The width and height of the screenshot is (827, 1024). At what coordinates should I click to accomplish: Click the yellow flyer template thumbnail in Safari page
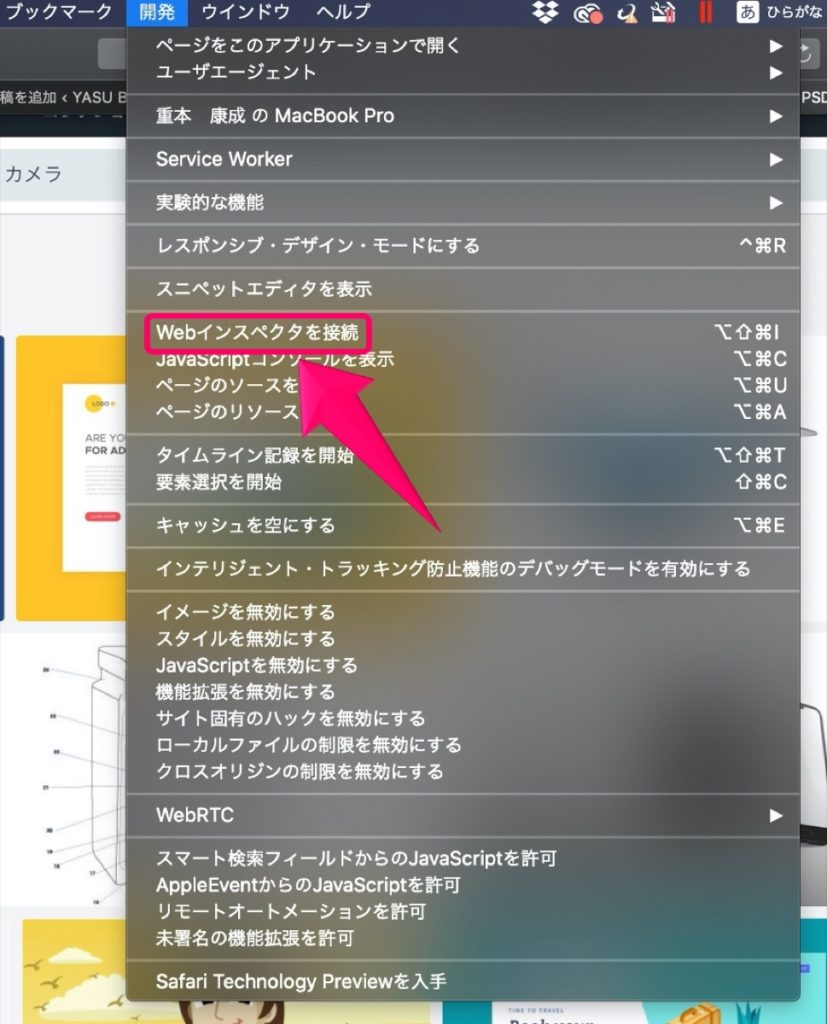click(x=72, y=478)
